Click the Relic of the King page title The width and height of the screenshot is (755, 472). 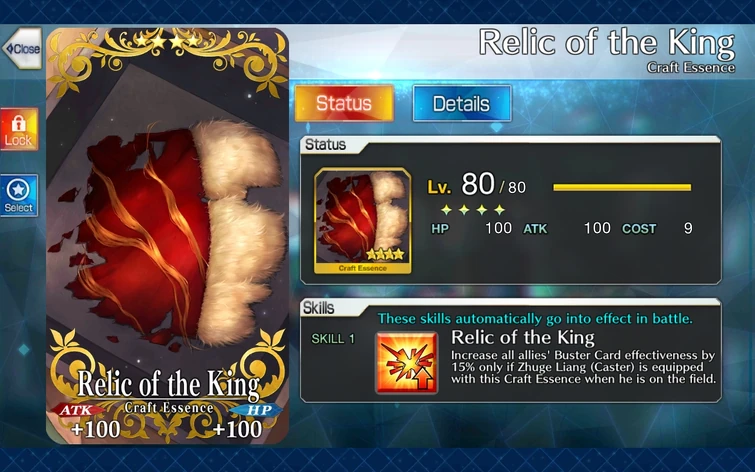click(x=607, y=42)
